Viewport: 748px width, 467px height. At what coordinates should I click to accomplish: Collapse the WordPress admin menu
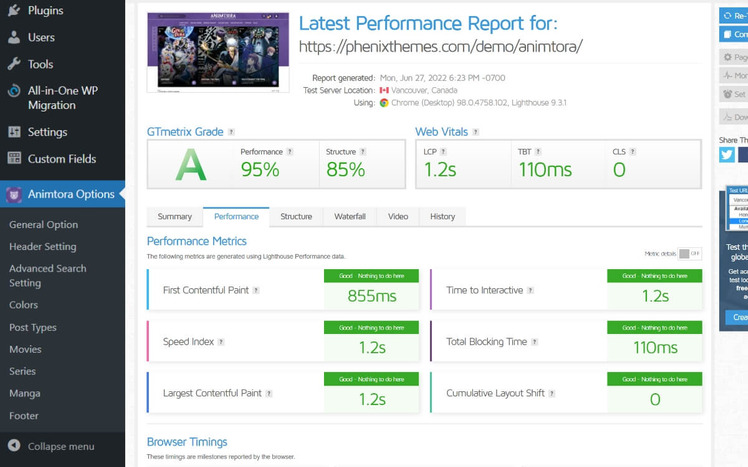[x=61, y=446]
